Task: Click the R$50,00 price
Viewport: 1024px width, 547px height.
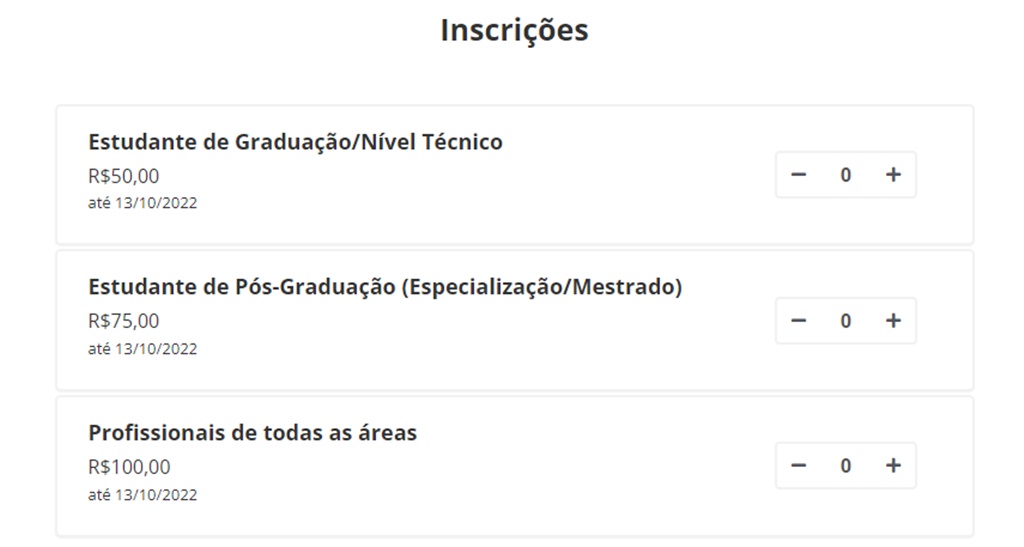Action: (x=124, y=176)
